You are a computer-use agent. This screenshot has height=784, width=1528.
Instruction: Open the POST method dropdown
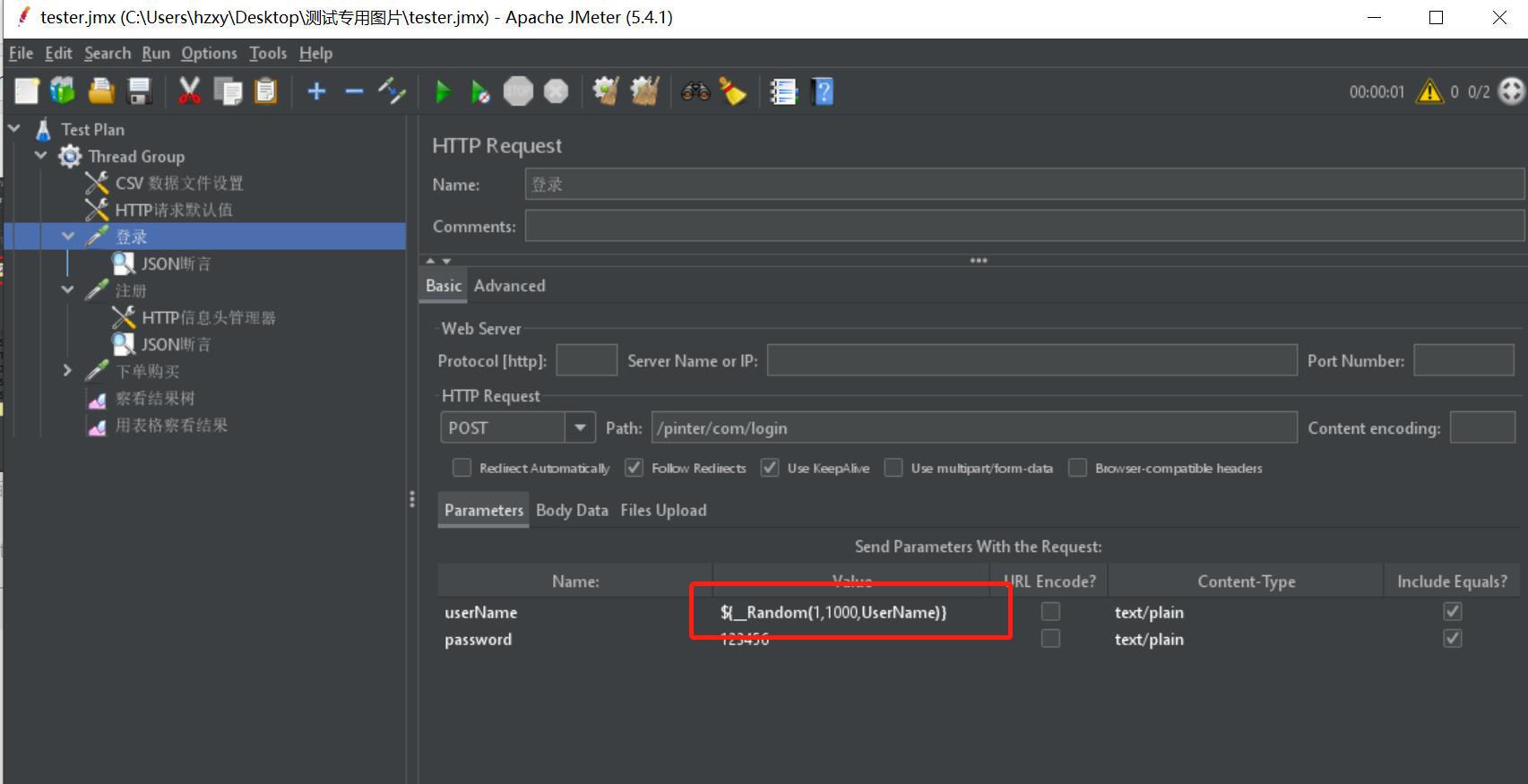[x=581, y=427]
